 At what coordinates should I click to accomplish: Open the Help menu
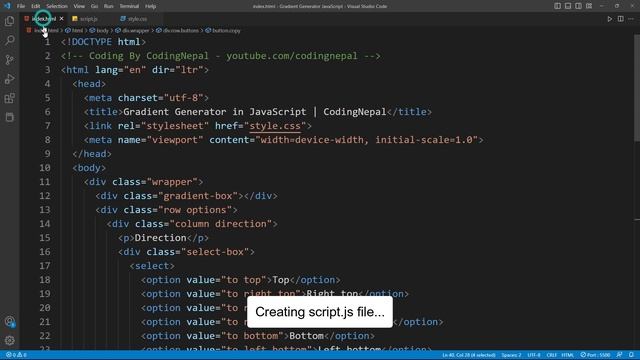[151, 6]
